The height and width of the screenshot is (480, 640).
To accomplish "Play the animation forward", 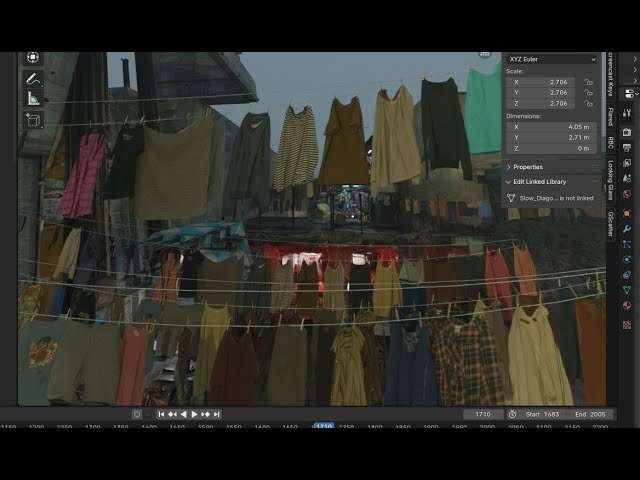I will point(195,414).
